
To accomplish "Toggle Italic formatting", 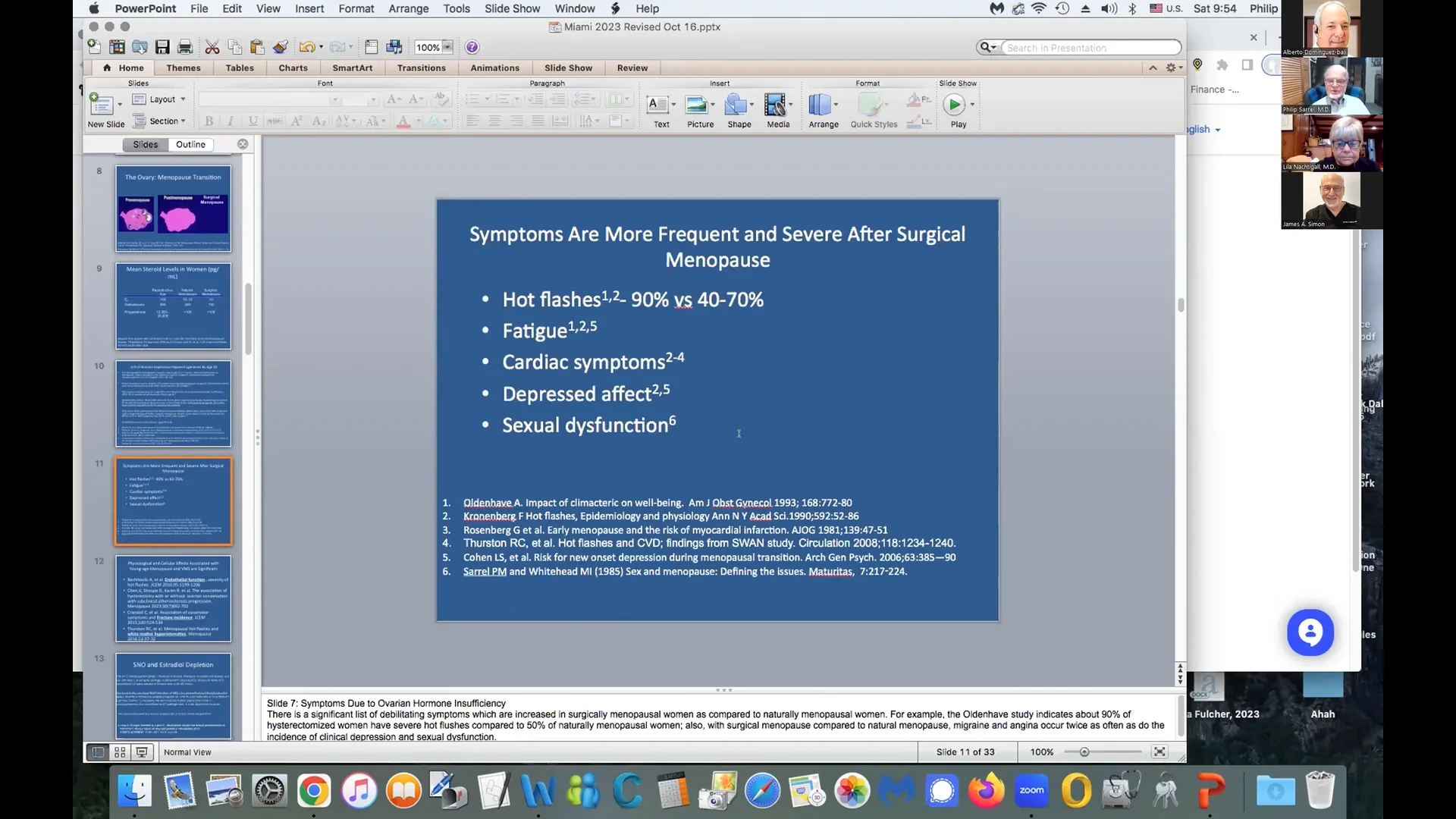I will [x=231, y=121].
